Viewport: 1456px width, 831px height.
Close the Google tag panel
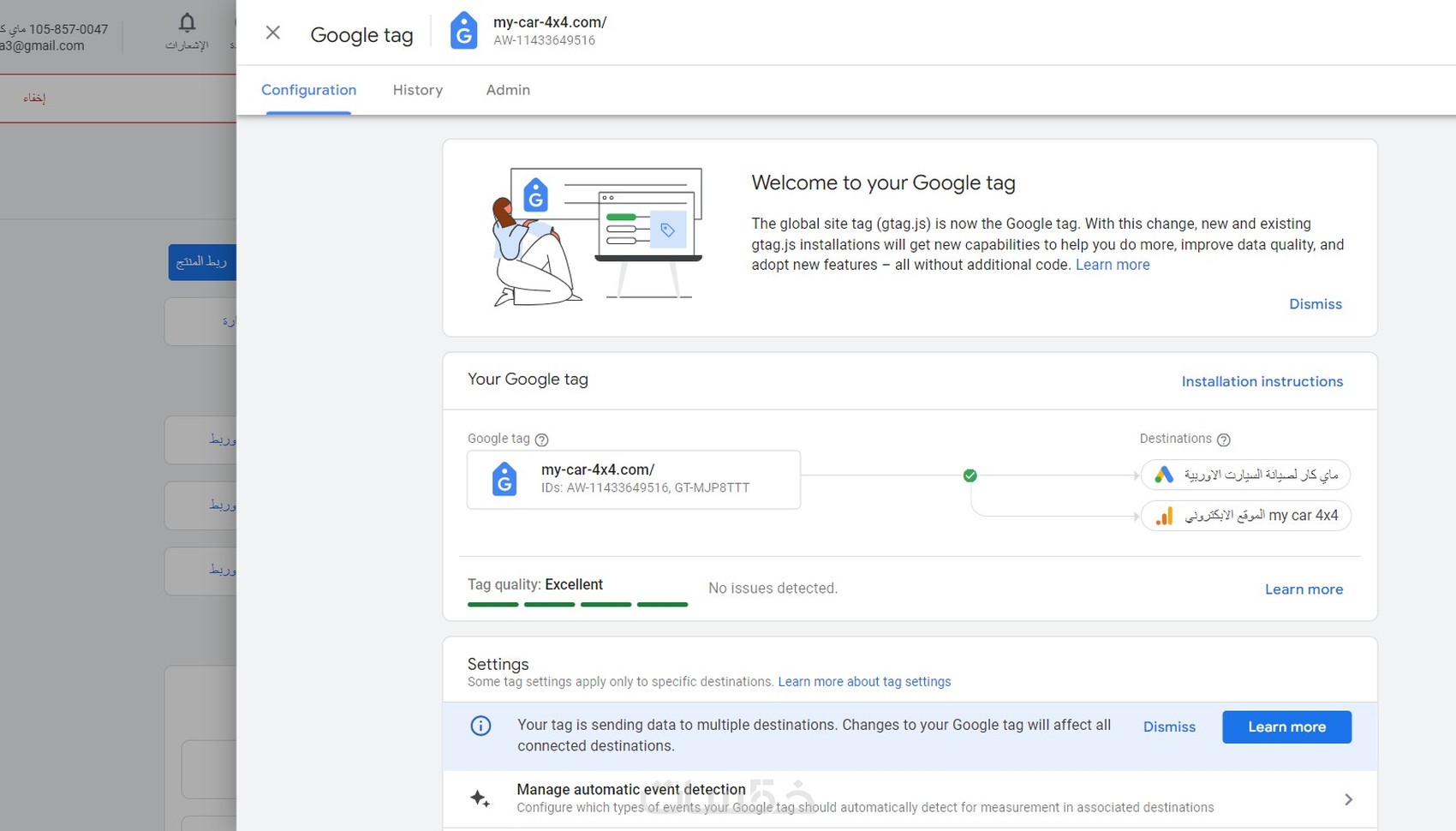tap(272, 33)
